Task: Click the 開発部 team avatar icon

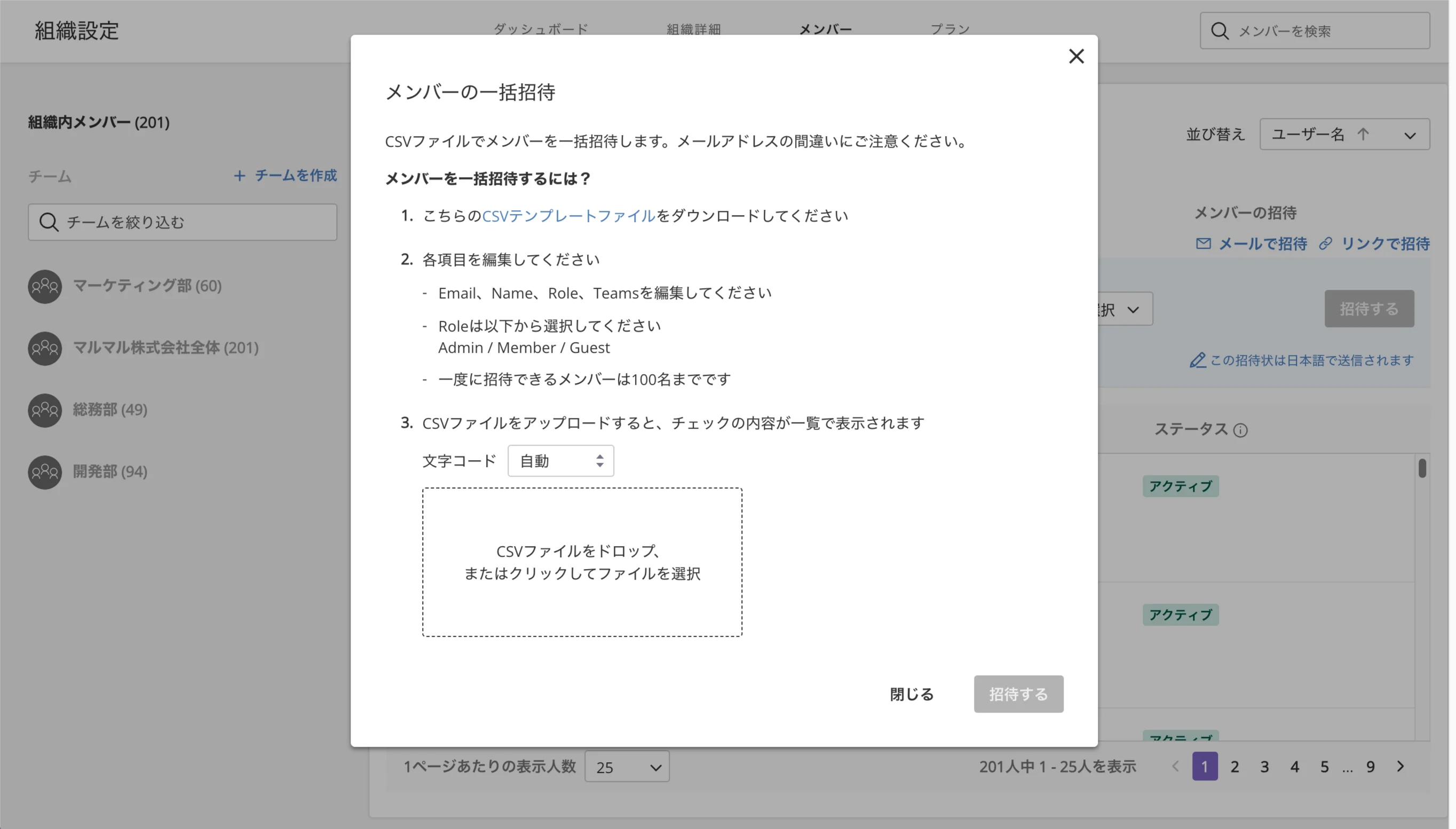Action: (45, 472)
